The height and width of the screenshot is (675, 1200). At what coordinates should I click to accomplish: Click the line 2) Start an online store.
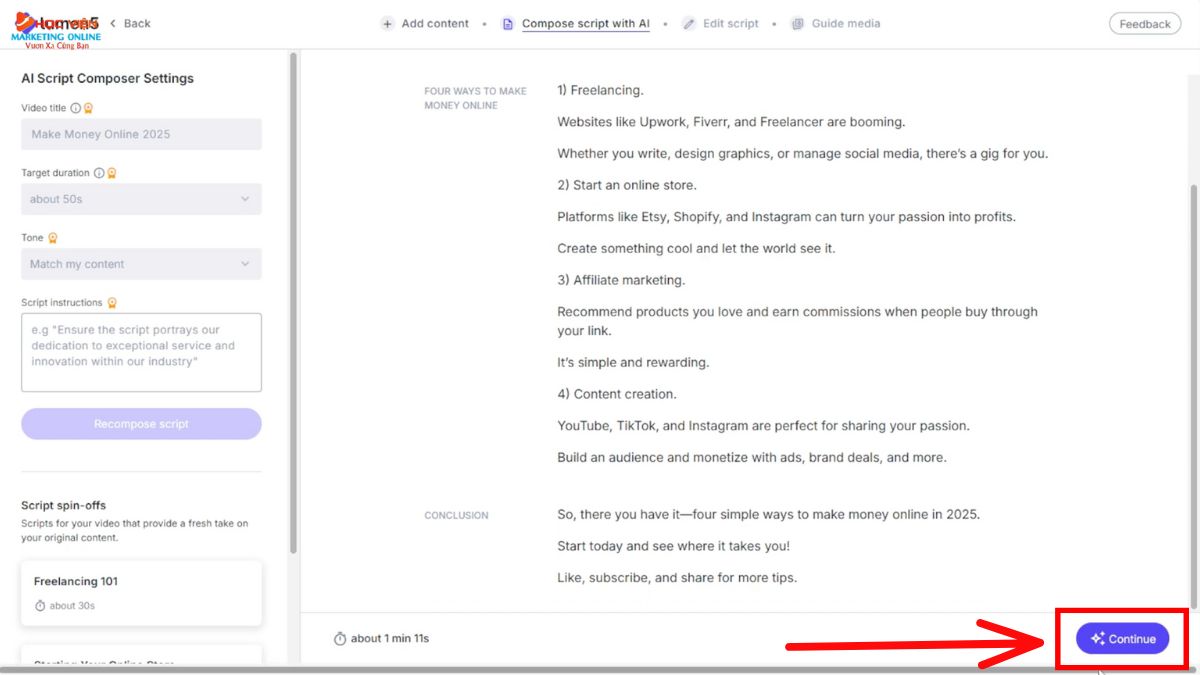pyautogui.click(x=627, y=185)
